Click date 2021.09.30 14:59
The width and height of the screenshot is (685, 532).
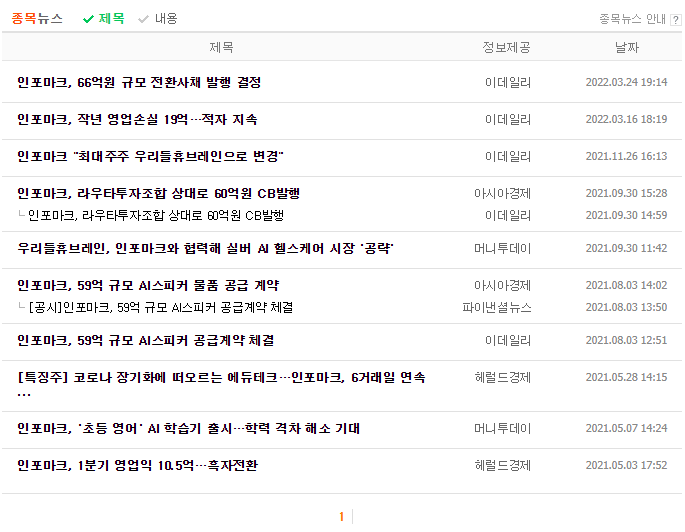coord(626,215)
